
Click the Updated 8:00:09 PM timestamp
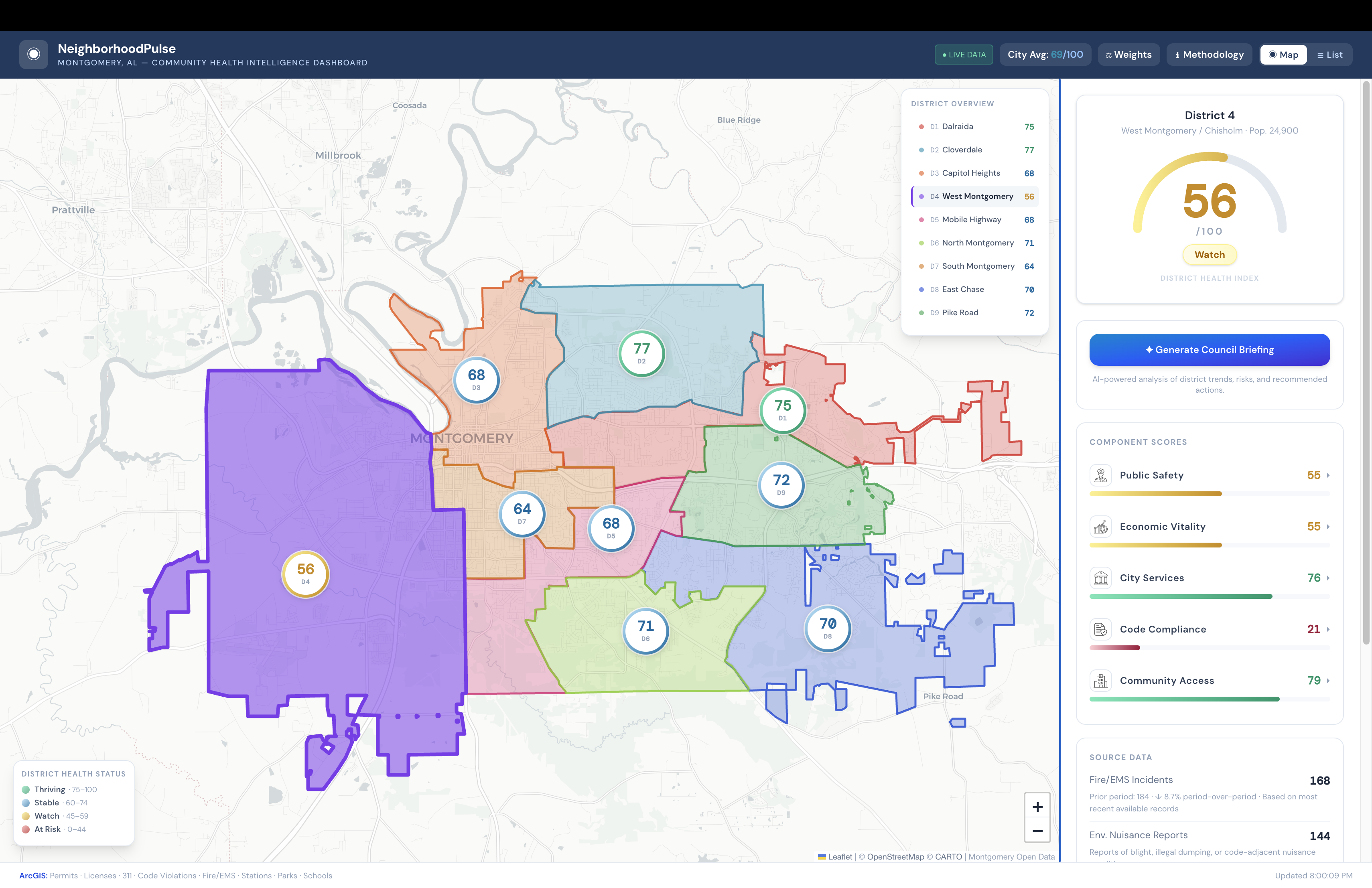tap(1313, 875)
